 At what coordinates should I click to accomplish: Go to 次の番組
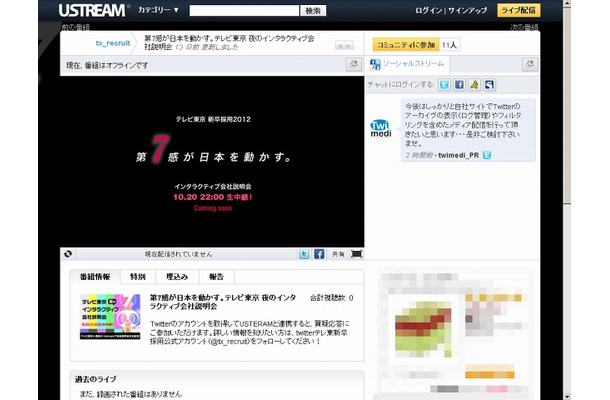click(524, 27)
